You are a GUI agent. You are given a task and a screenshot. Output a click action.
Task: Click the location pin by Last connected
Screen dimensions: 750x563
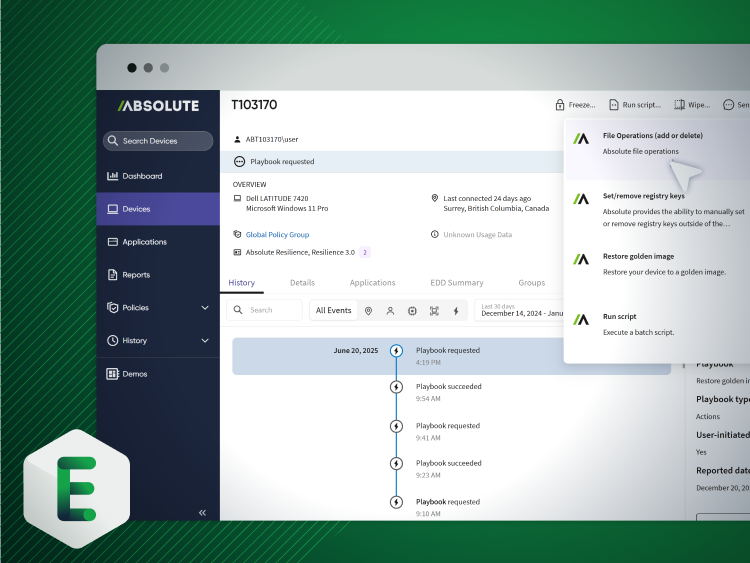(434, 198)
